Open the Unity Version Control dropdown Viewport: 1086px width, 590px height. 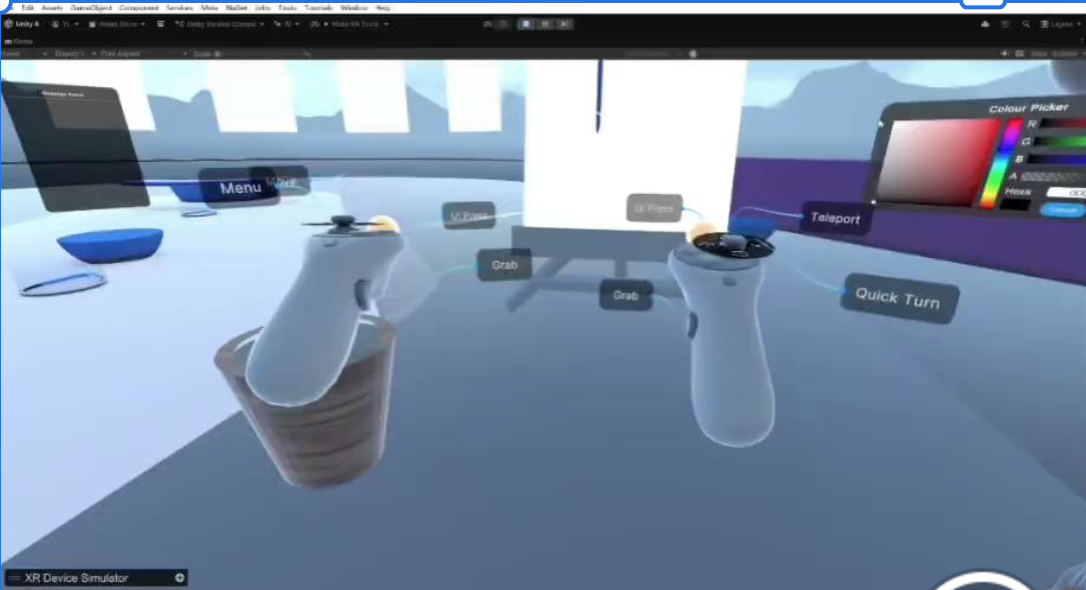[220, 24]
